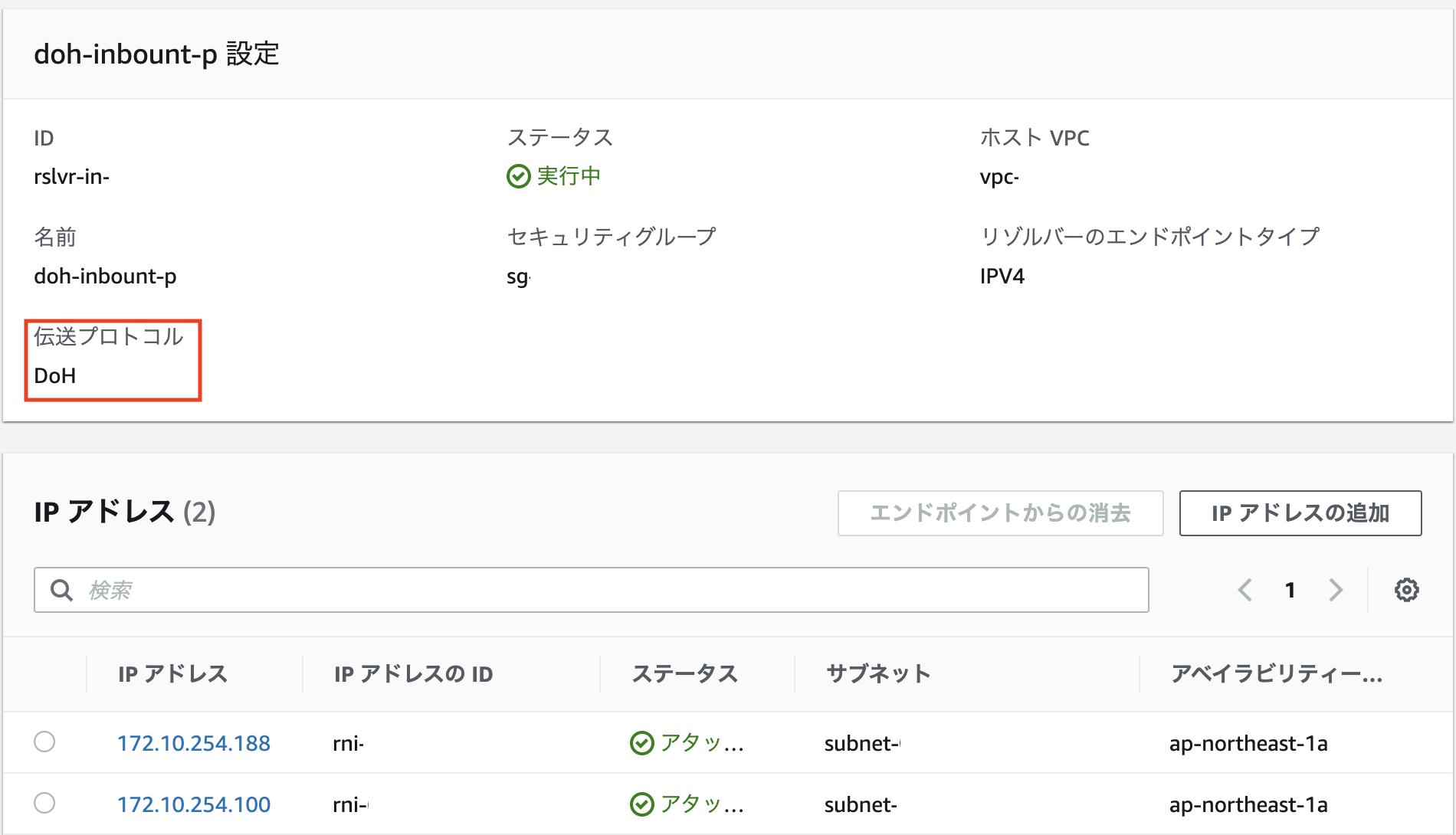Click the green running status check icon
Screen dimensions: 1456x835
click(519, 175)
